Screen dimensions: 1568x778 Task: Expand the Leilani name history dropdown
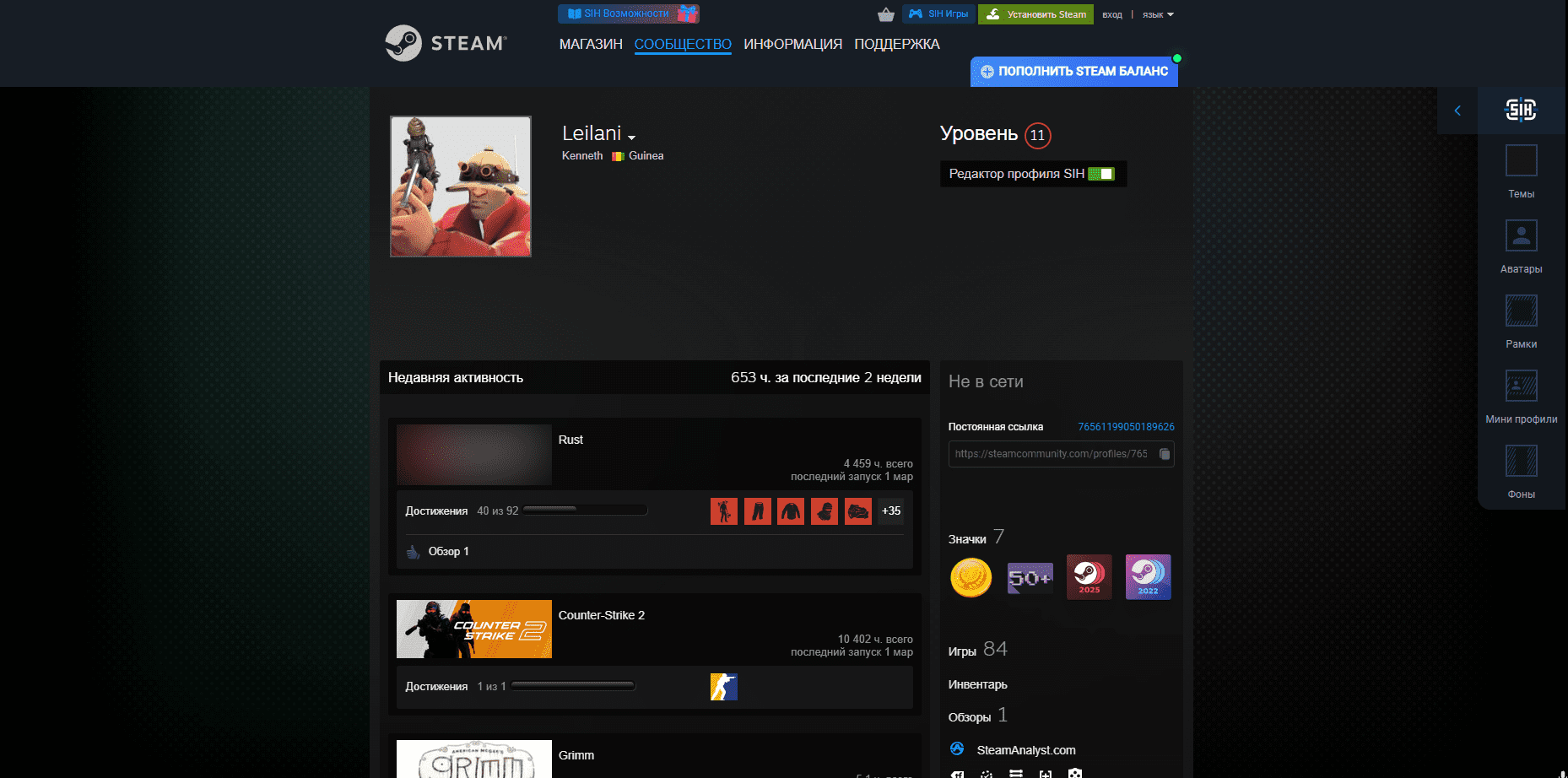pyautogui.click(x=631, y=137)
